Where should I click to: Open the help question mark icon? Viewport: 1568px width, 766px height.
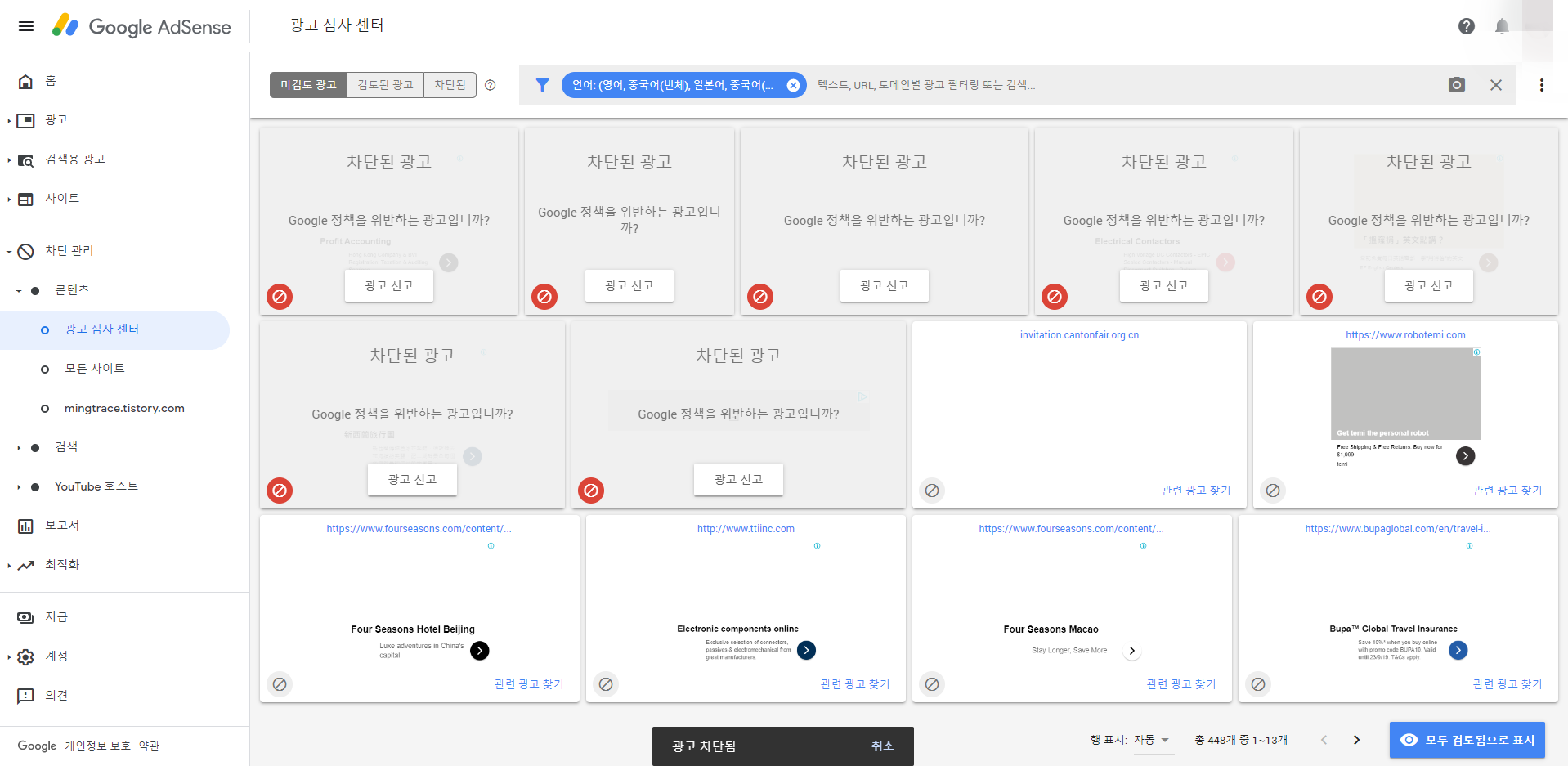tap(1466, 26)
